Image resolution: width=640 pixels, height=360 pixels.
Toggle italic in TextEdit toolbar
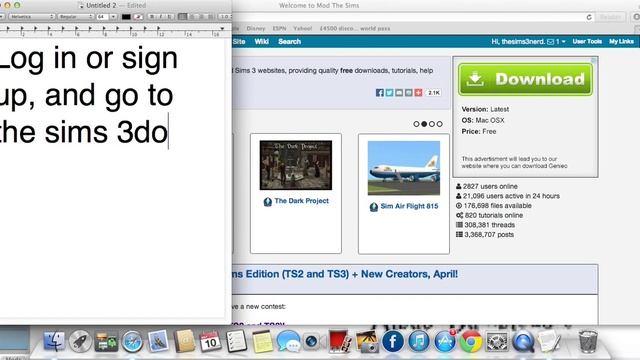[161, 17]
